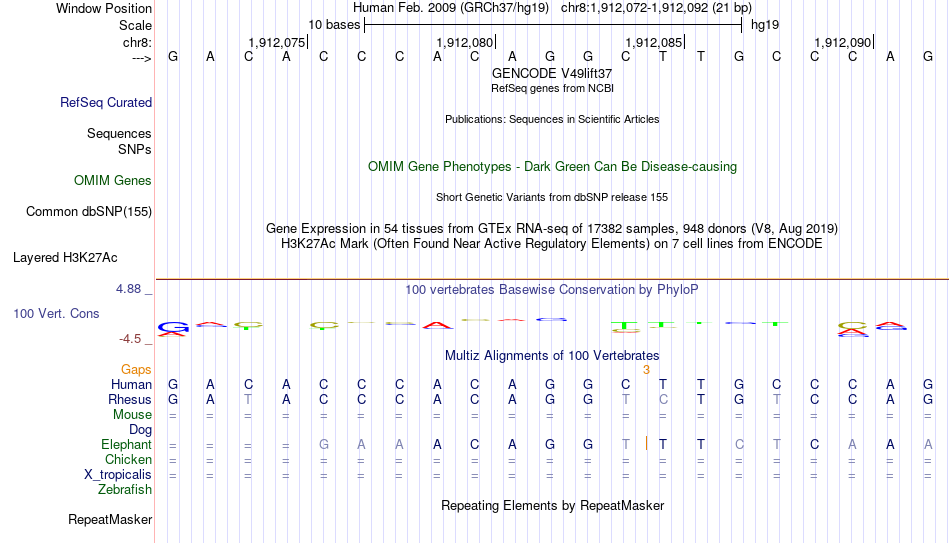Viewport: 950px width, 543px height.
Task: Open the 100 Vert. Cons track label
Action: coord(56,313)
